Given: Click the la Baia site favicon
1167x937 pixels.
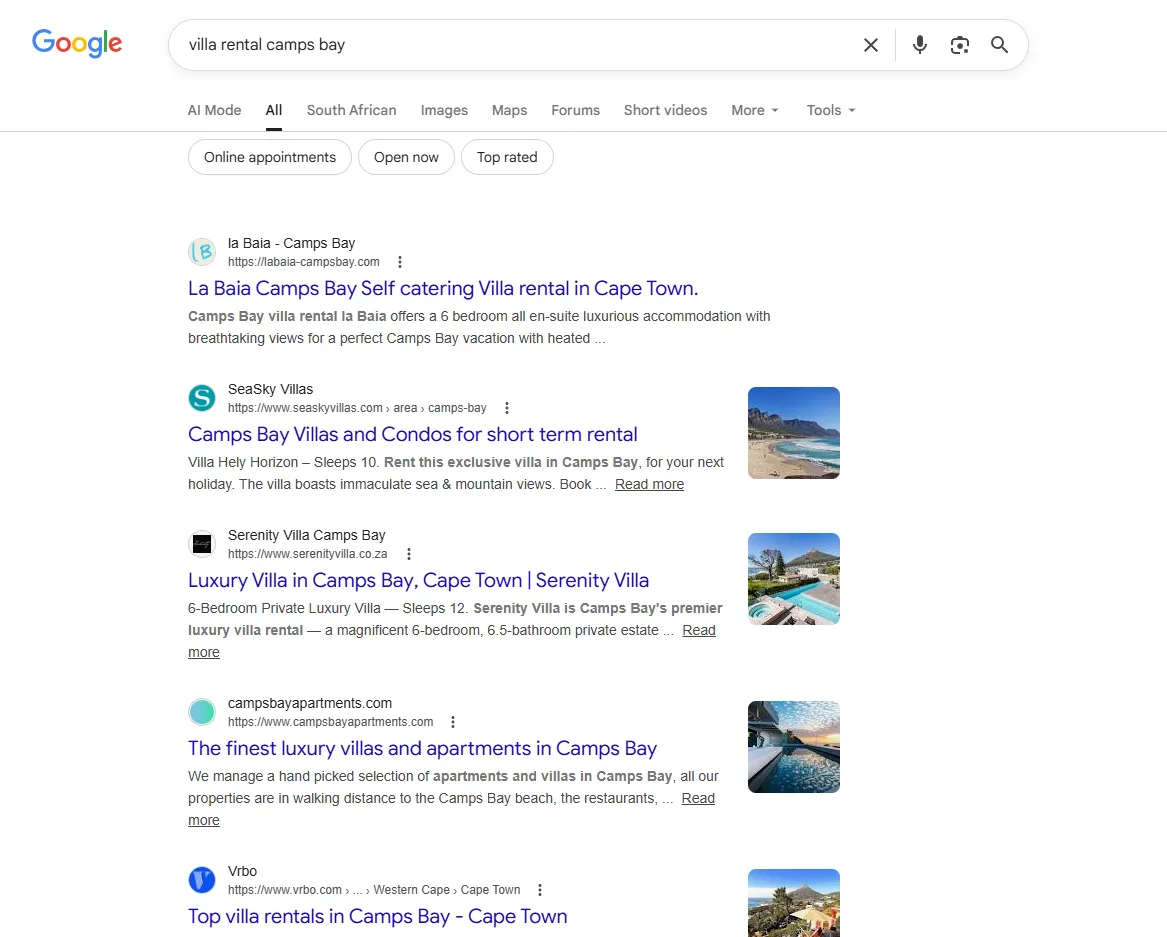Looking at the screenshot, I should (202, 252).
